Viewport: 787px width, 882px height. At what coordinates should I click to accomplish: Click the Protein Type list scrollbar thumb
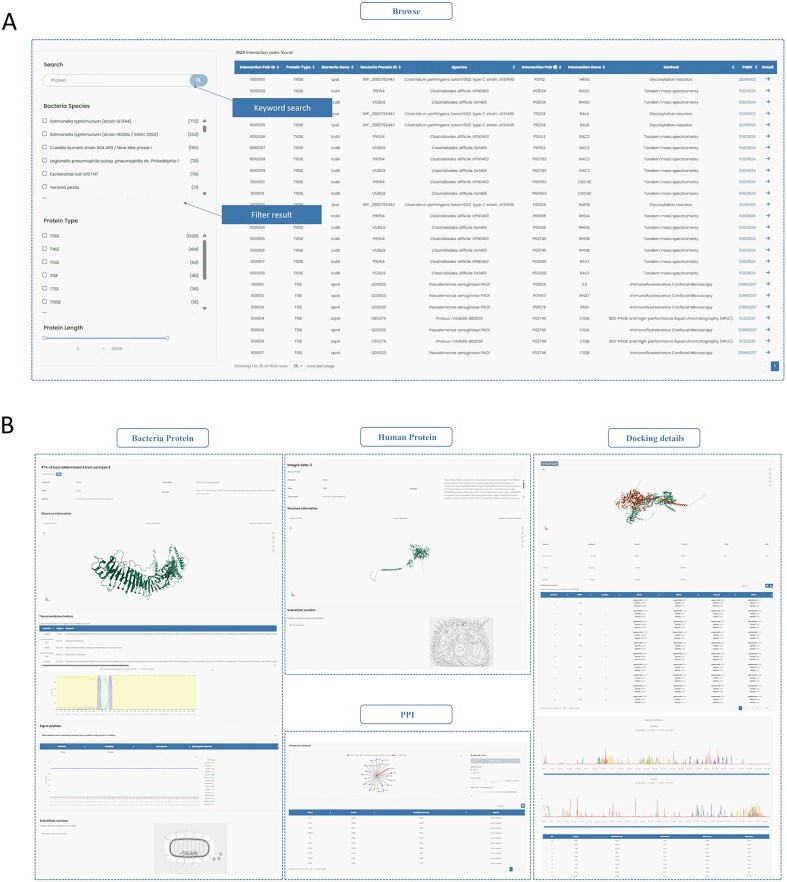pyautogui.click(x=204, y=259)
